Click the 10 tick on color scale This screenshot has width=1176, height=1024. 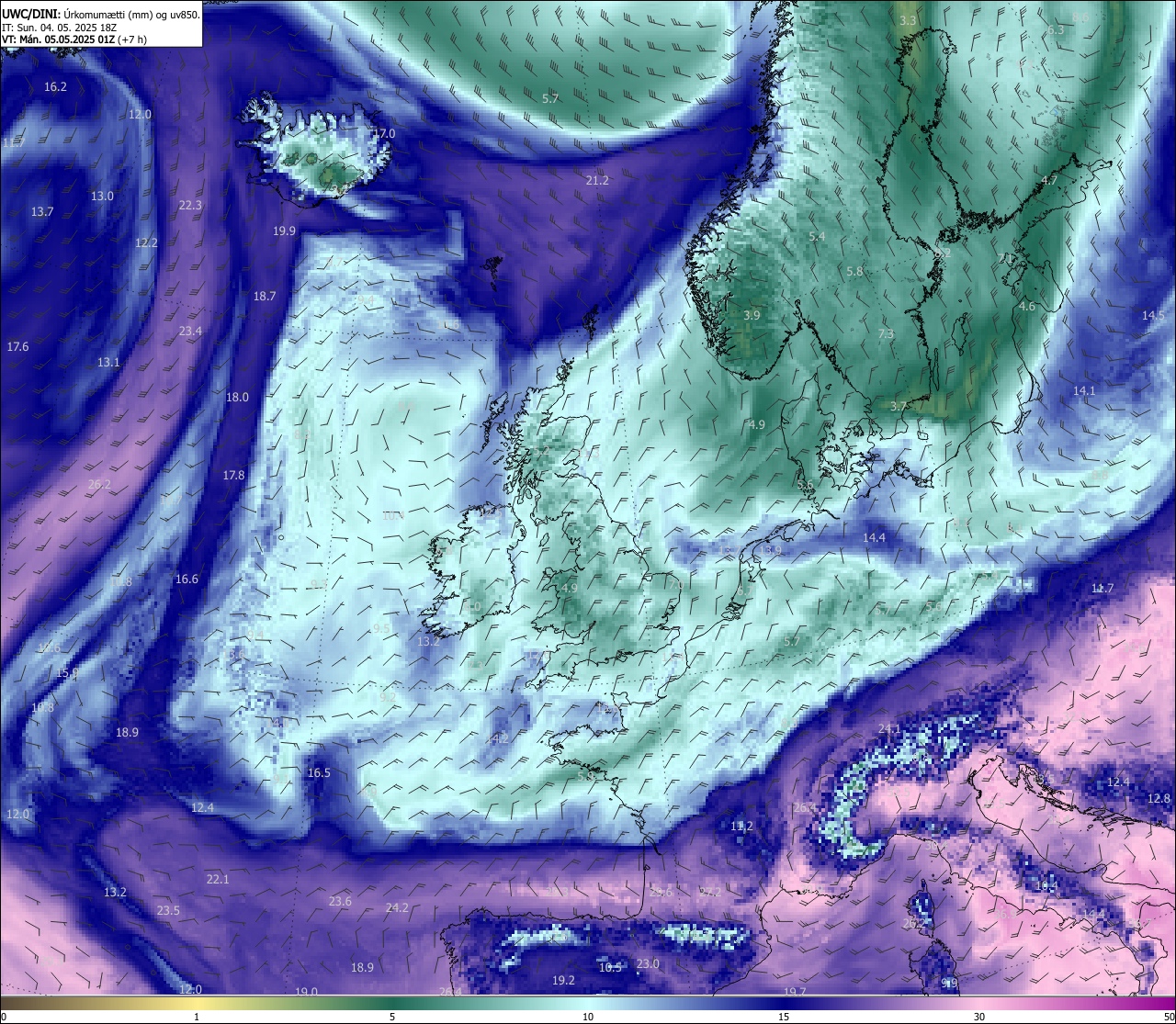point(588,1017)
